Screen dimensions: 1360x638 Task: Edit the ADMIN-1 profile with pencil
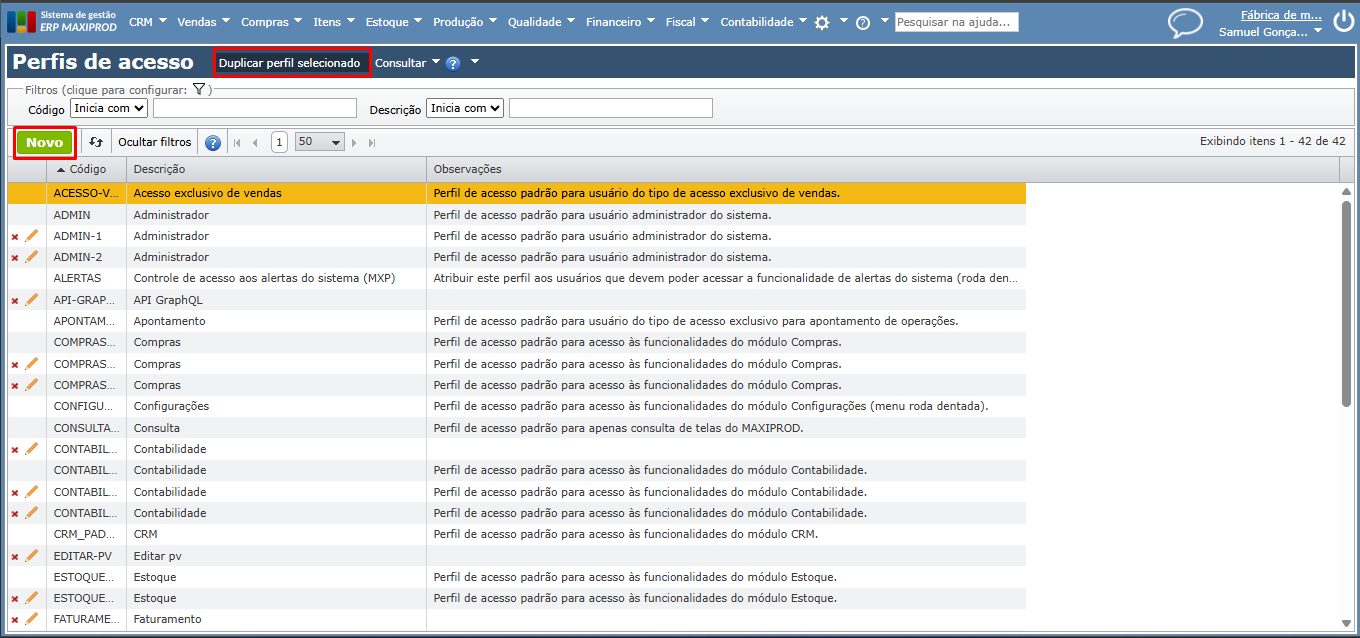(31, 236)
